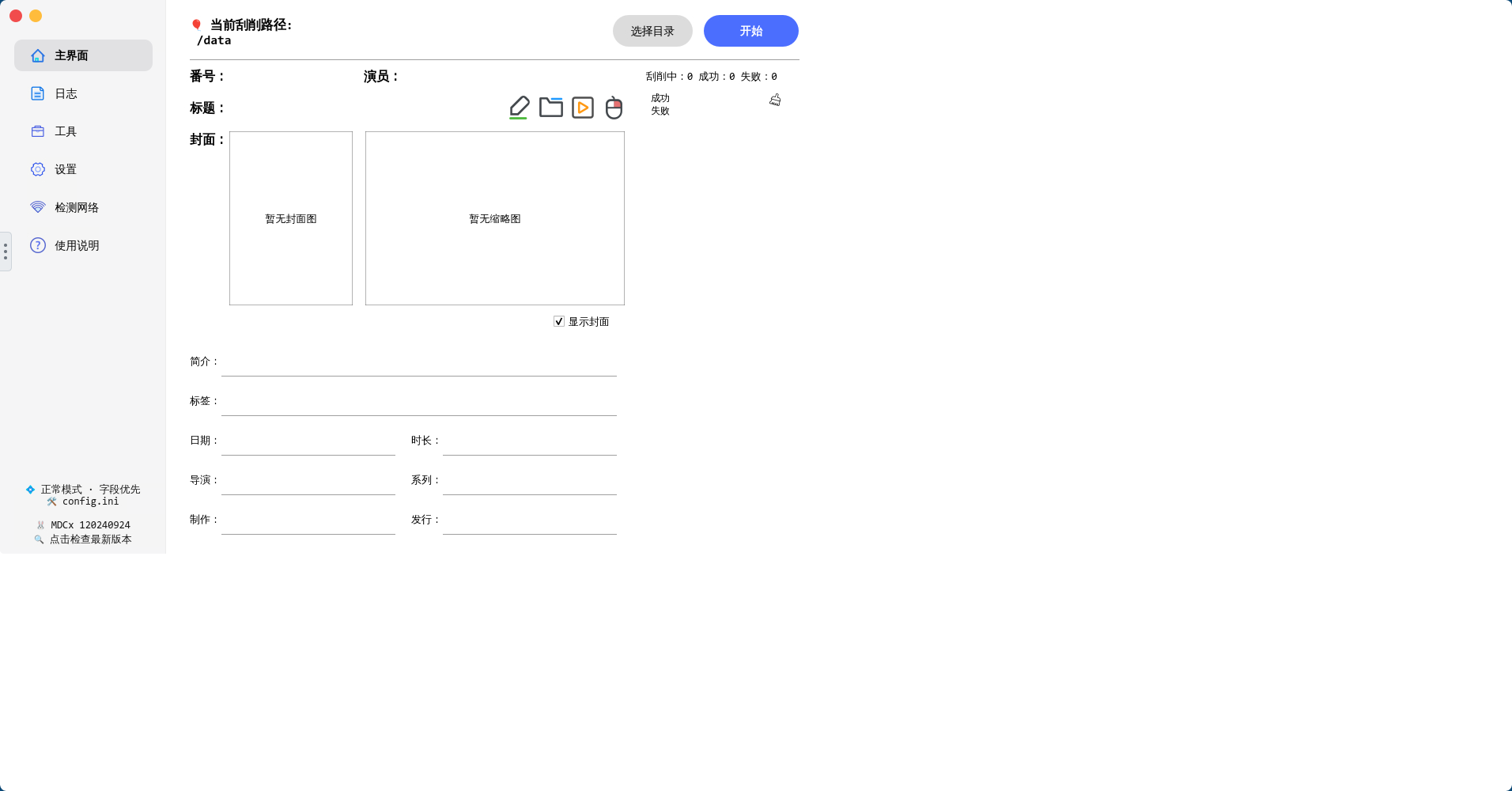
Task: Click the 暂无缩略图 thumbnail placeholder
Action: 495,218
